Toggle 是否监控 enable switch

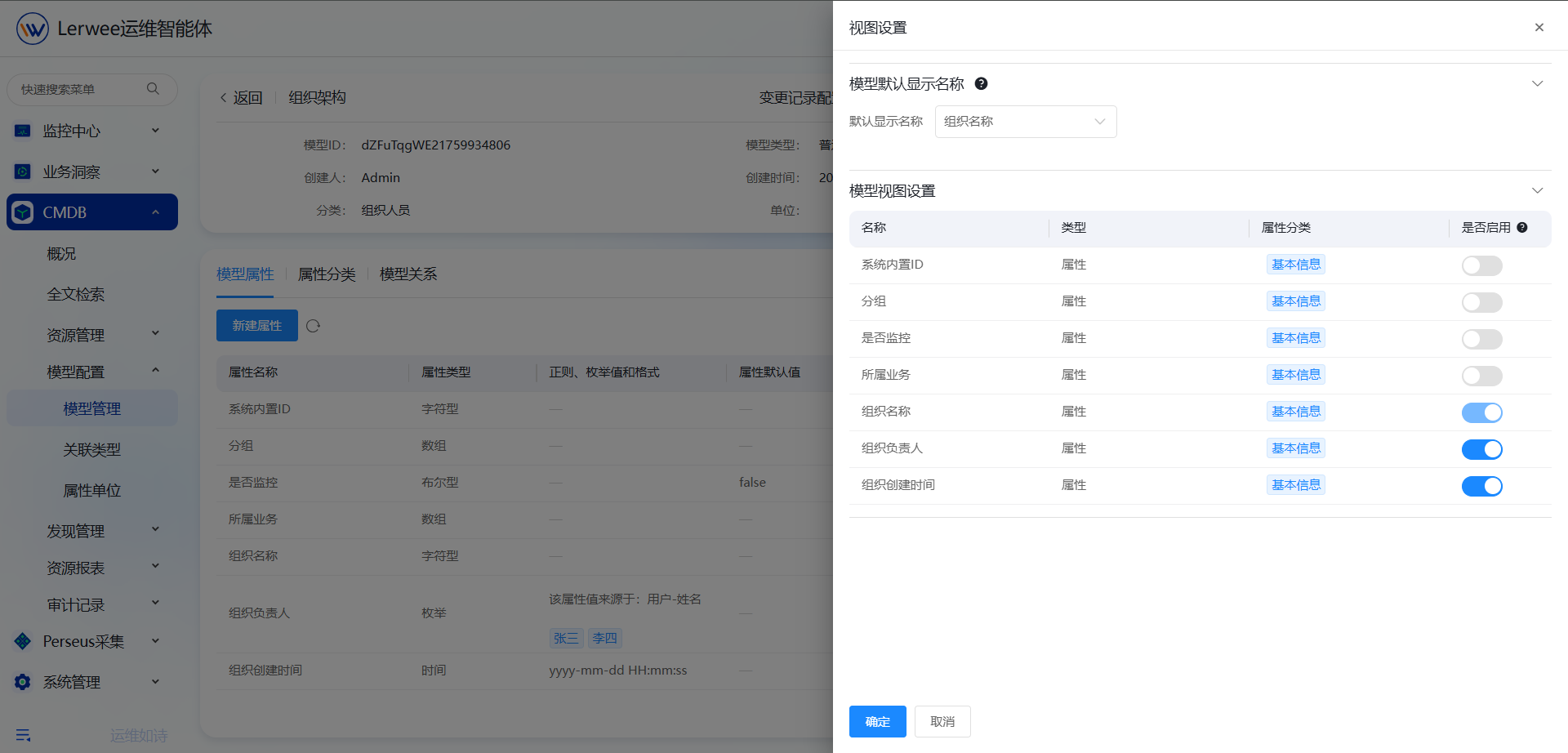(x=1482, y=339)
